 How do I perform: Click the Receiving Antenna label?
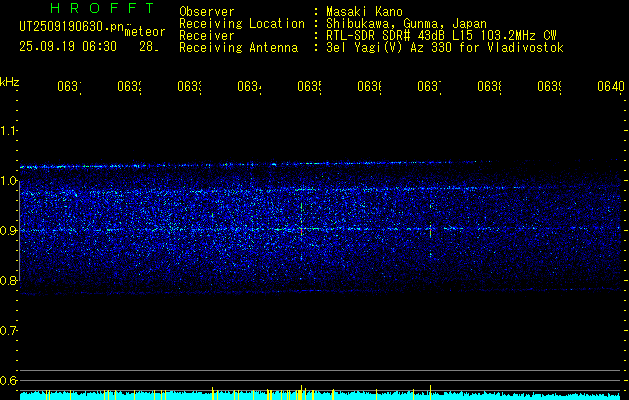point(239,48)
